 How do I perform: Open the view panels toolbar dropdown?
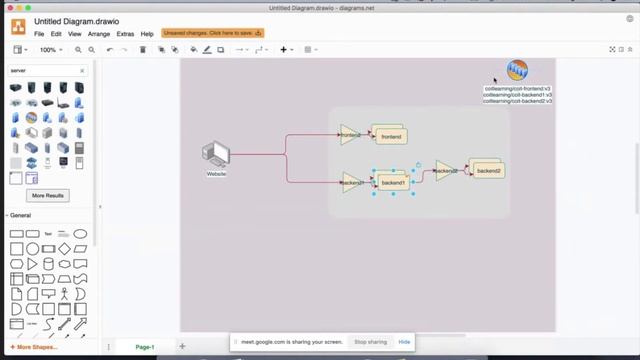coord(20,50)
